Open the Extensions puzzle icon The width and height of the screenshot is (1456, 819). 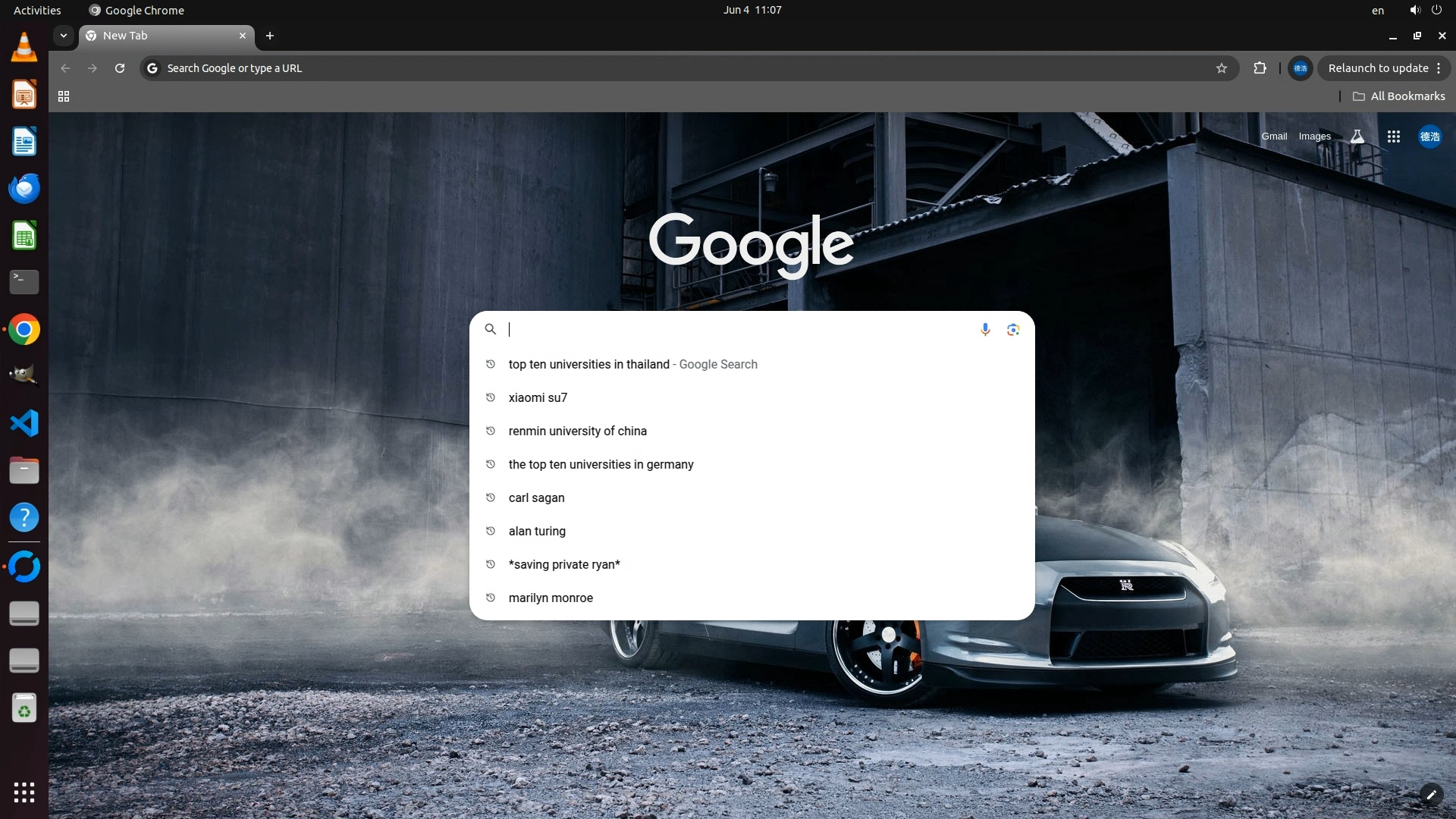coord(1260,68)
